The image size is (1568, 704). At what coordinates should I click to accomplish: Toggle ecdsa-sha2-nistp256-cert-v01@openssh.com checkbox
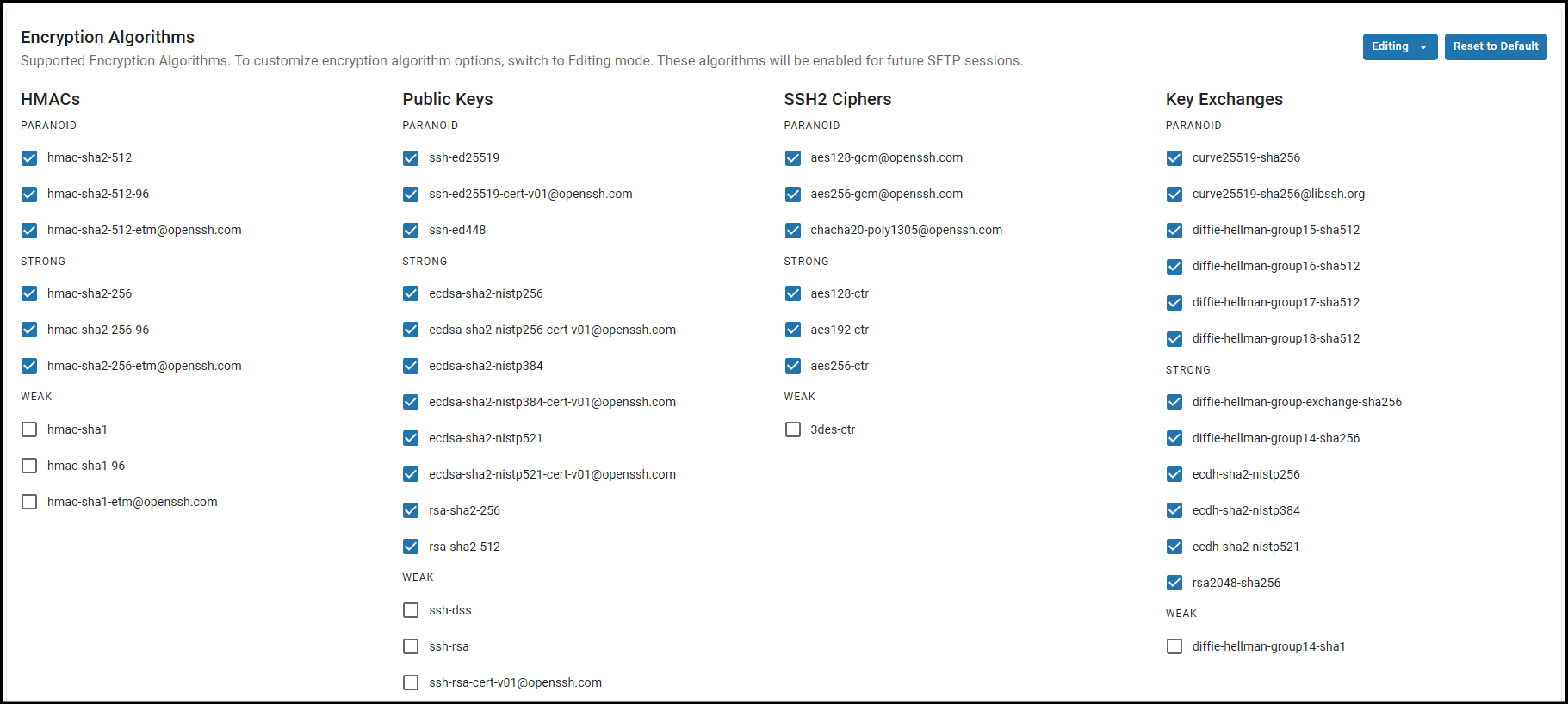coord(411,330)
